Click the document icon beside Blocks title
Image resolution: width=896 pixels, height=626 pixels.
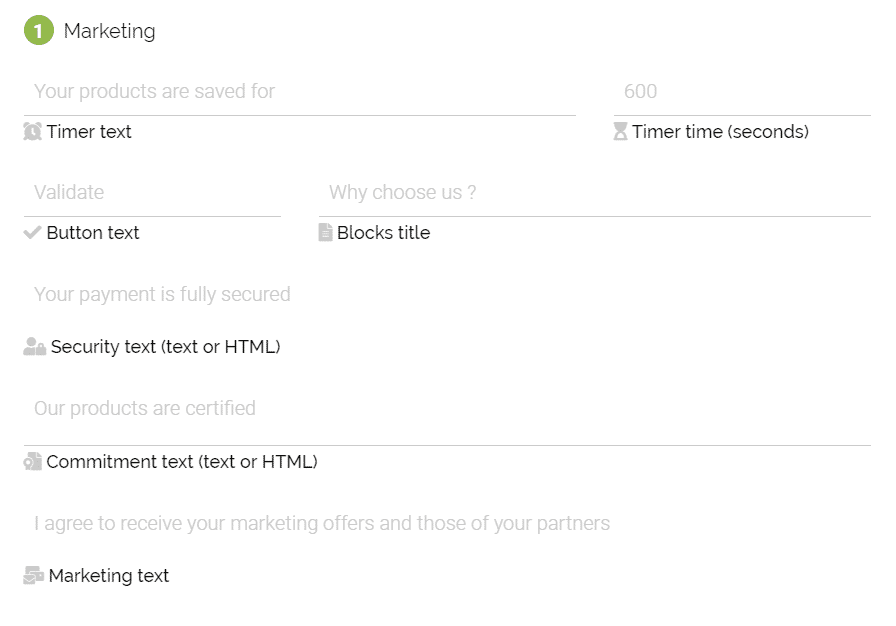(325, 232)
